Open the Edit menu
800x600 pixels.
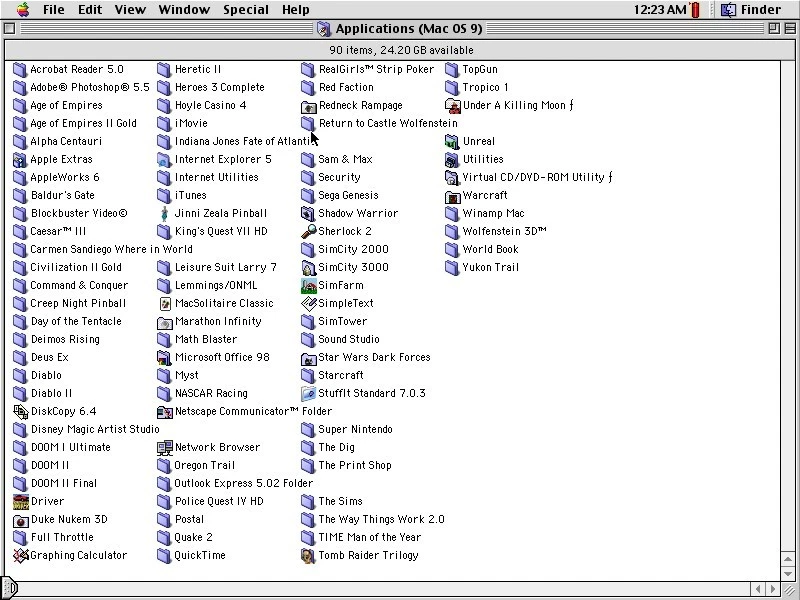click(90, 9)
